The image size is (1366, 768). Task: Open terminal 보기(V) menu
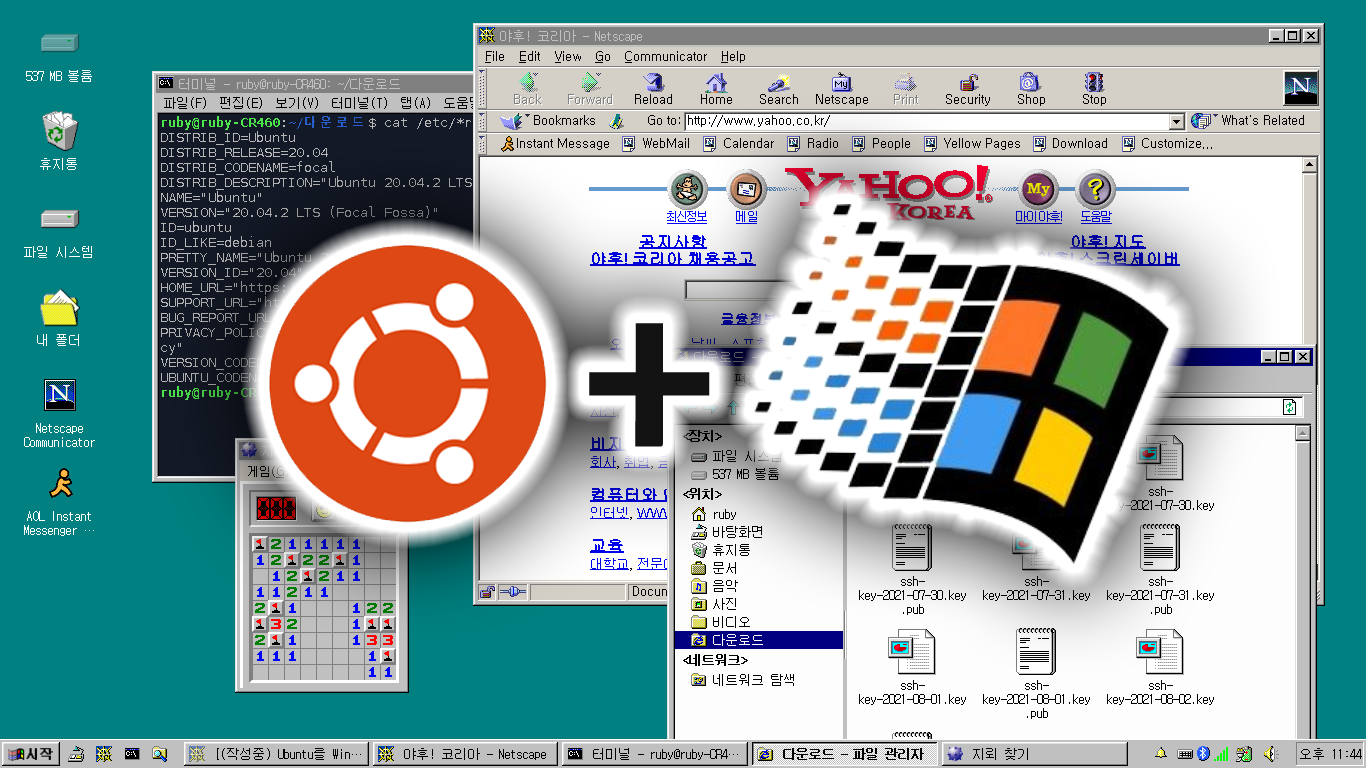[x=297, y=103]
